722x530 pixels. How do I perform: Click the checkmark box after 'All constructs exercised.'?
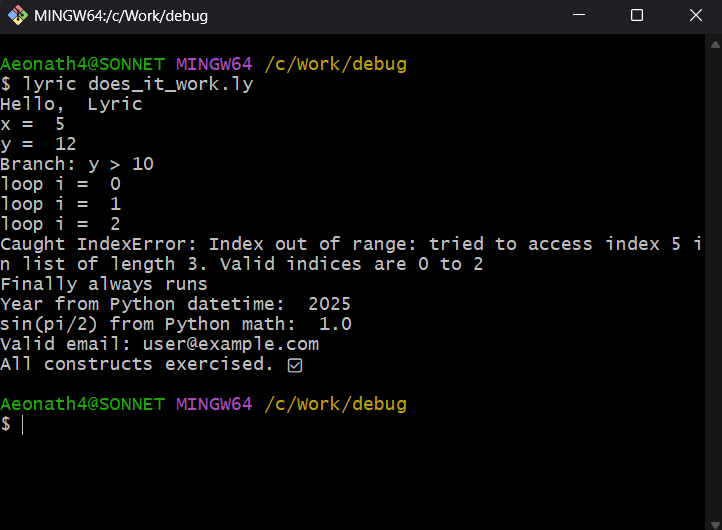click(294, 365)
